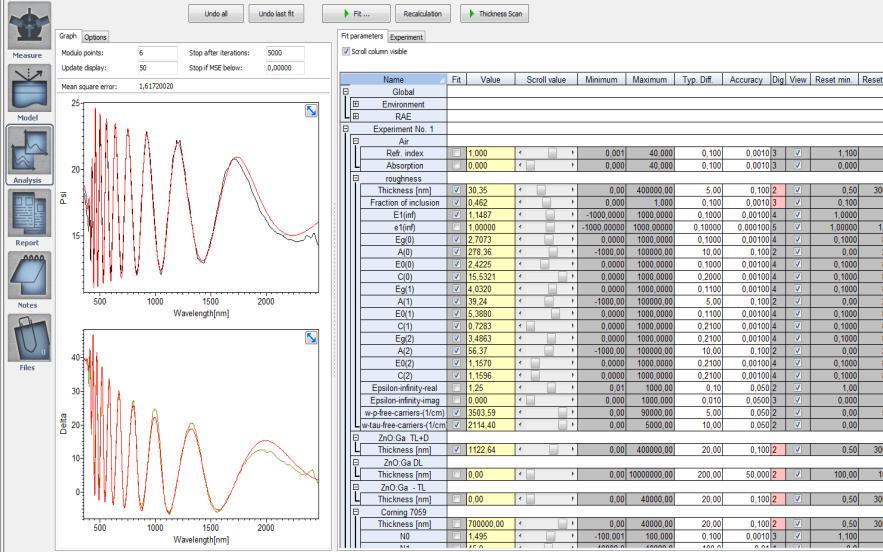Screen dimensions: 883x552
Task: Click the Value cell of Eg(1) row
Action: pos(490,290)
